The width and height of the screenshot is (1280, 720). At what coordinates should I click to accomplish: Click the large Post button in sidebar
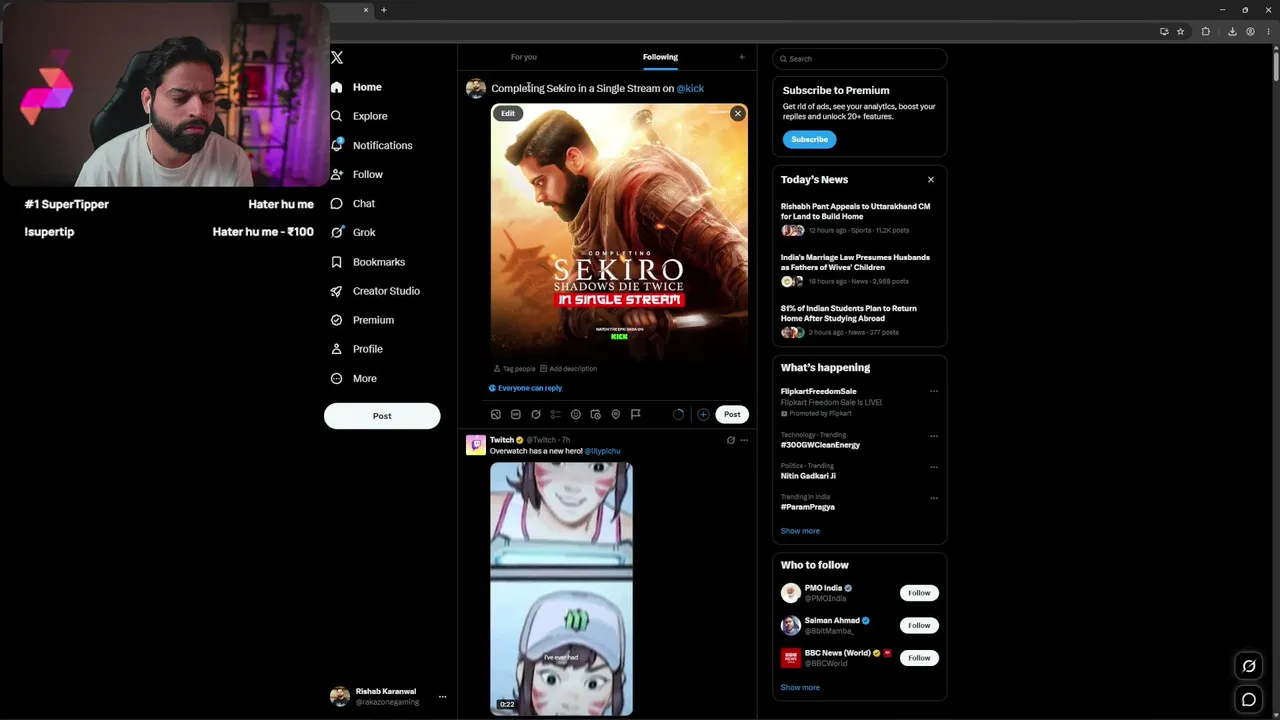(x=382, y=416)
